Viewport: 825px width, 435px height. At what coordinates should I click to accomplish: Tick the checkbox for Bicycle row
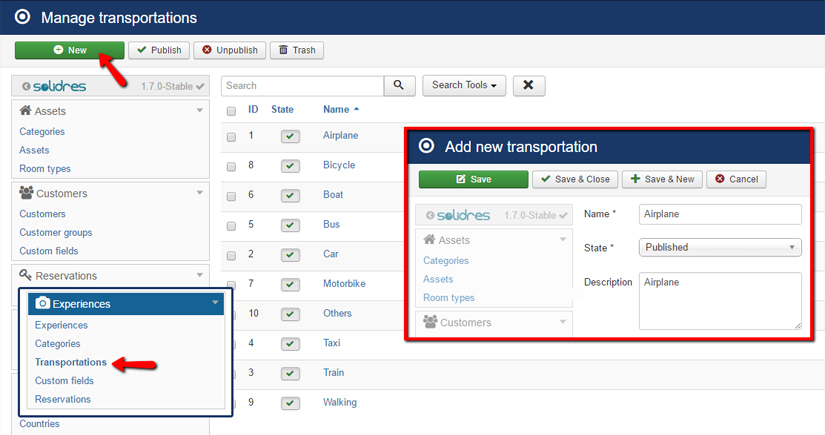(231, 167)
